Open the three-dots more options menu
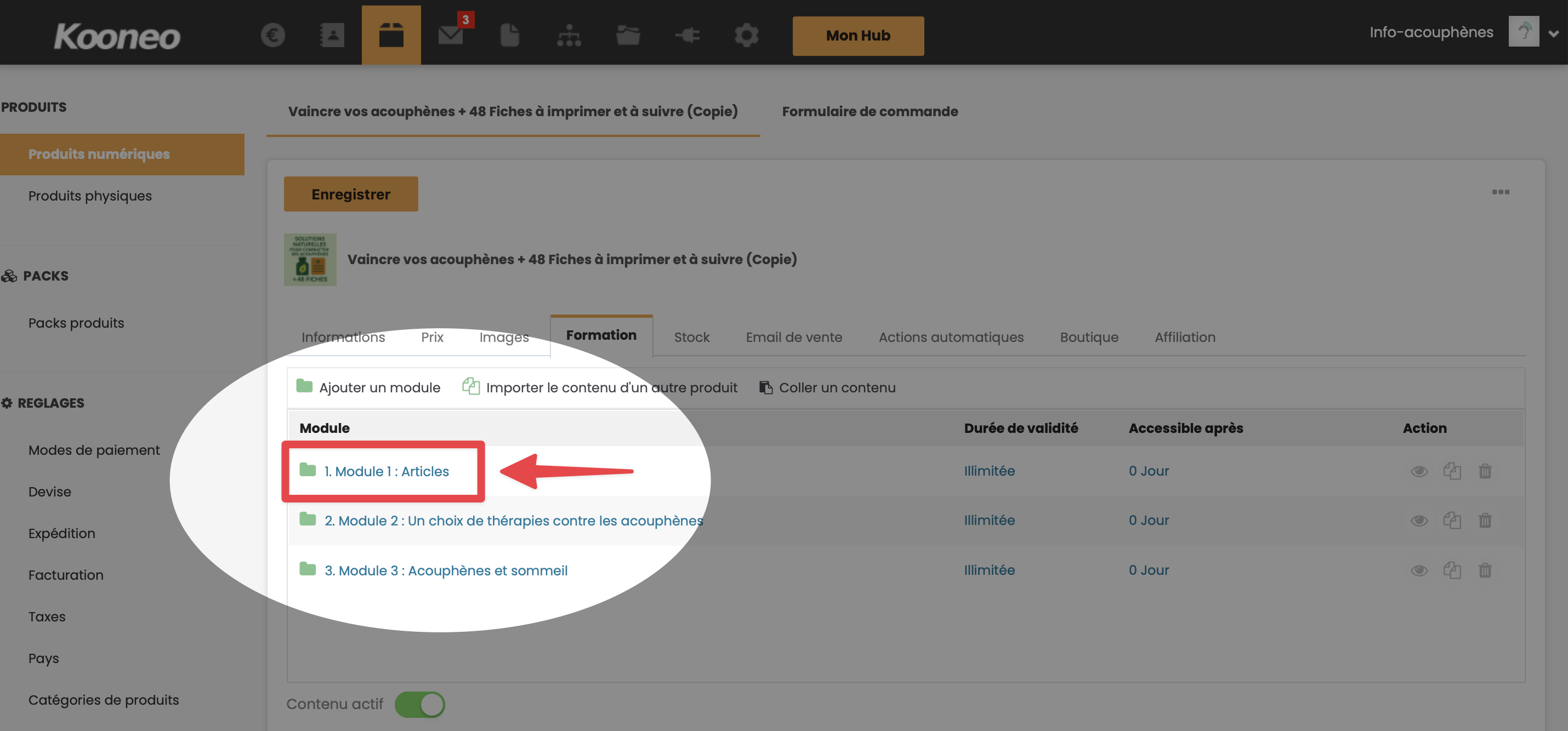 1500,192
